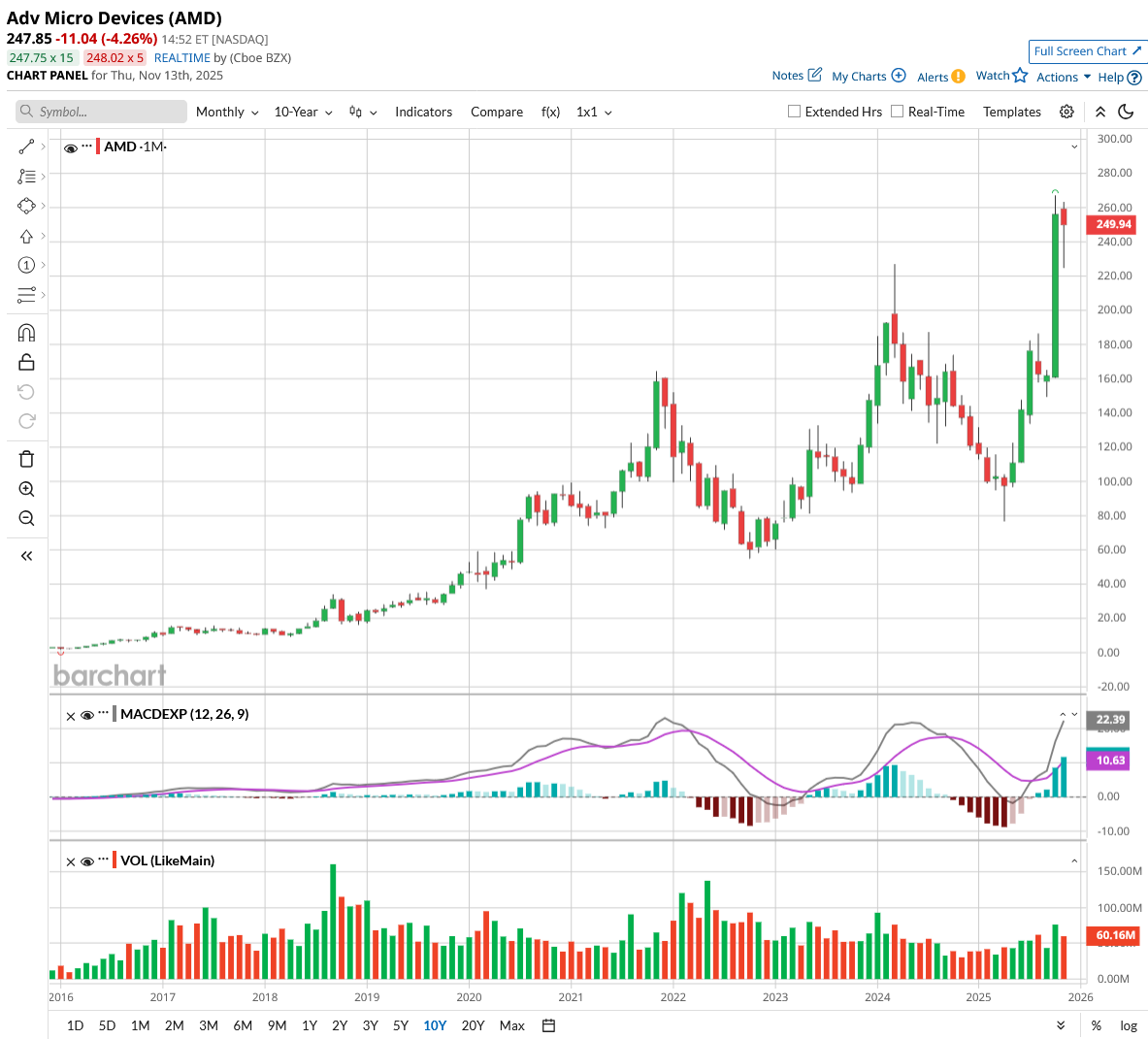Enable the Real-Time checkbox

click(x=897, y=112)
